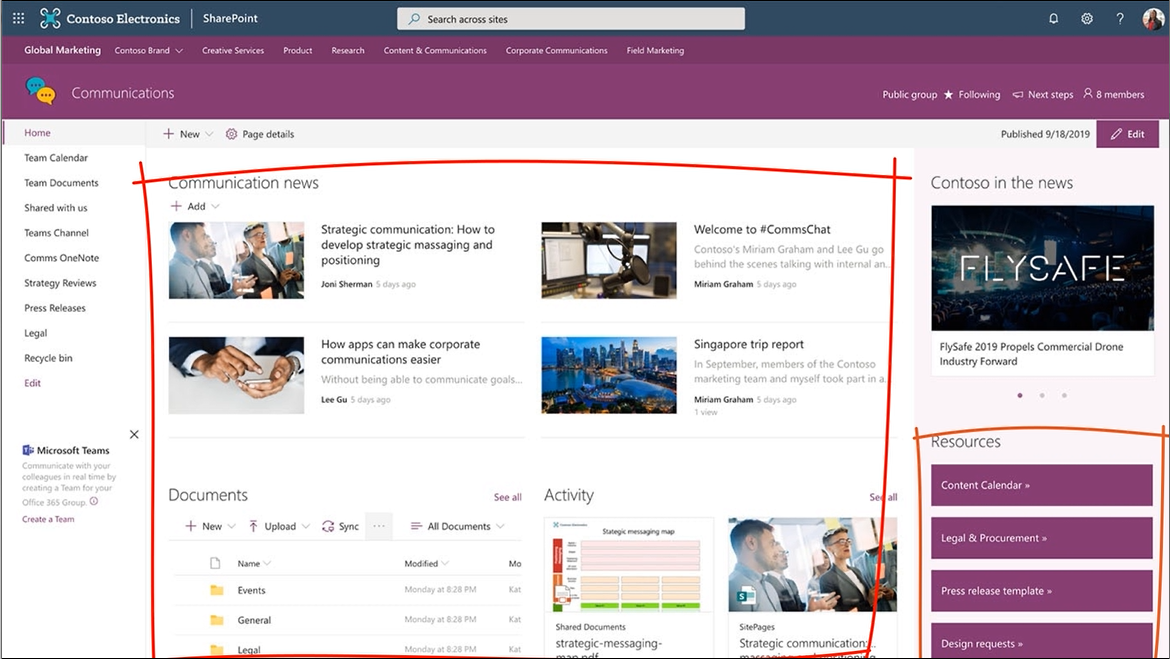Click the Upload arrow icon in Documents
1170x659 pixels.
click(254, 526)
